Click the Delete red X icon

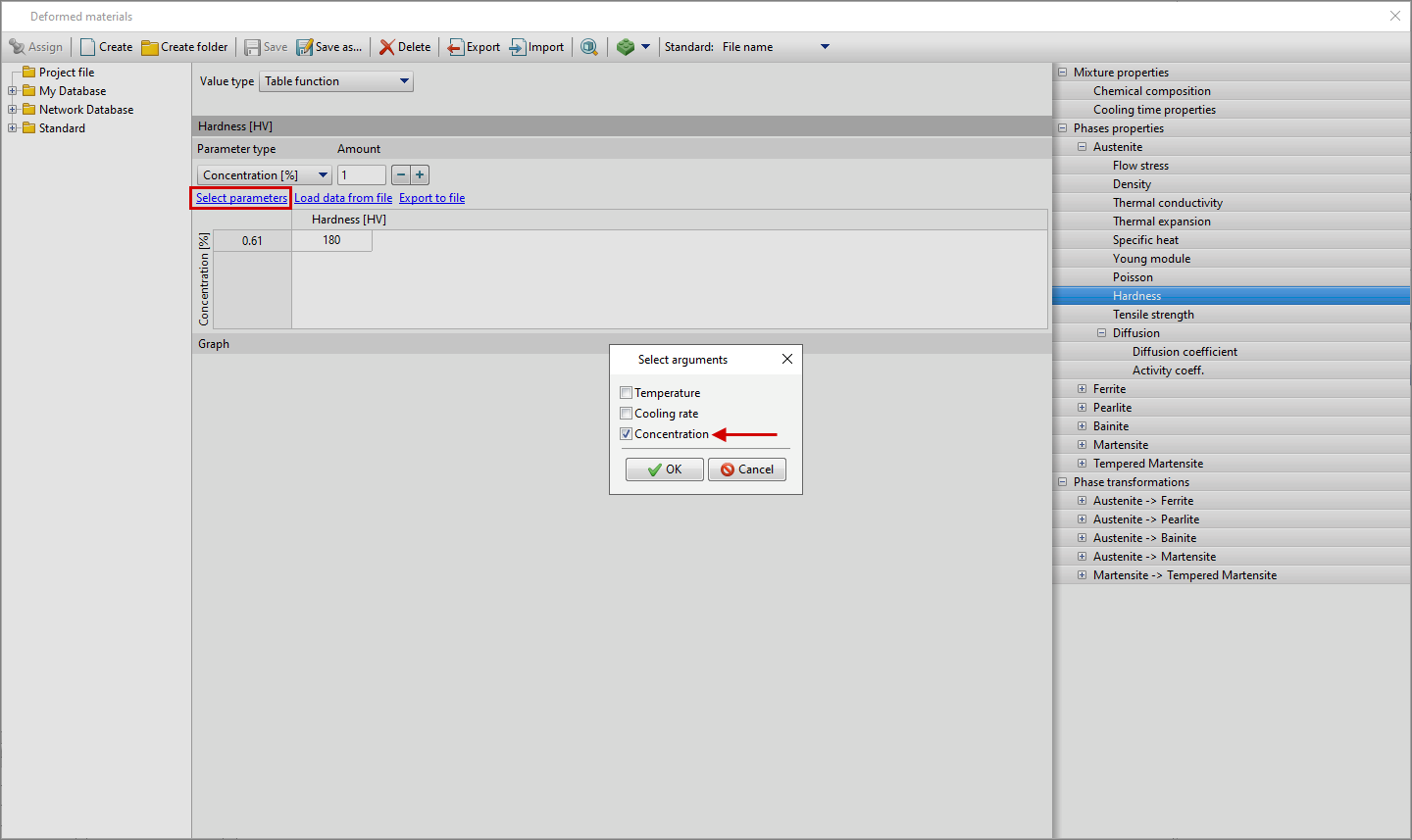[x=387, y=47]
